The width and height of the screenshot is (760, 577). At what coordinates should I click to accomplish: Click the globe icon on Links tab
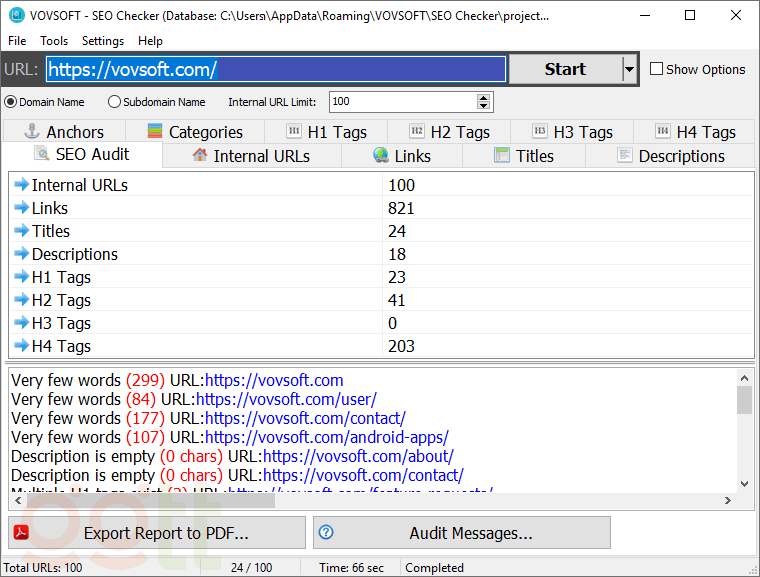point(381,155)
